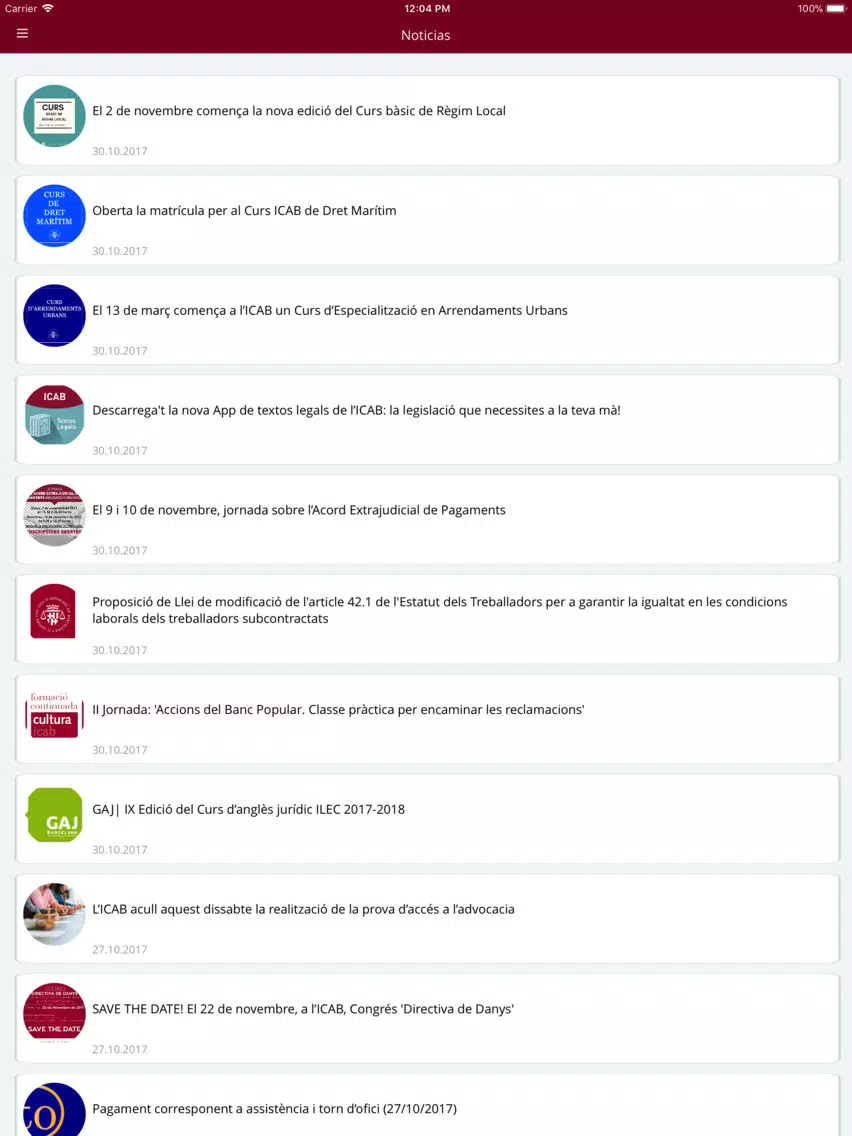Screen dimensions: 852x1136
Task: Open the App de textos legals news headline
Action: (x=356, y=410)
